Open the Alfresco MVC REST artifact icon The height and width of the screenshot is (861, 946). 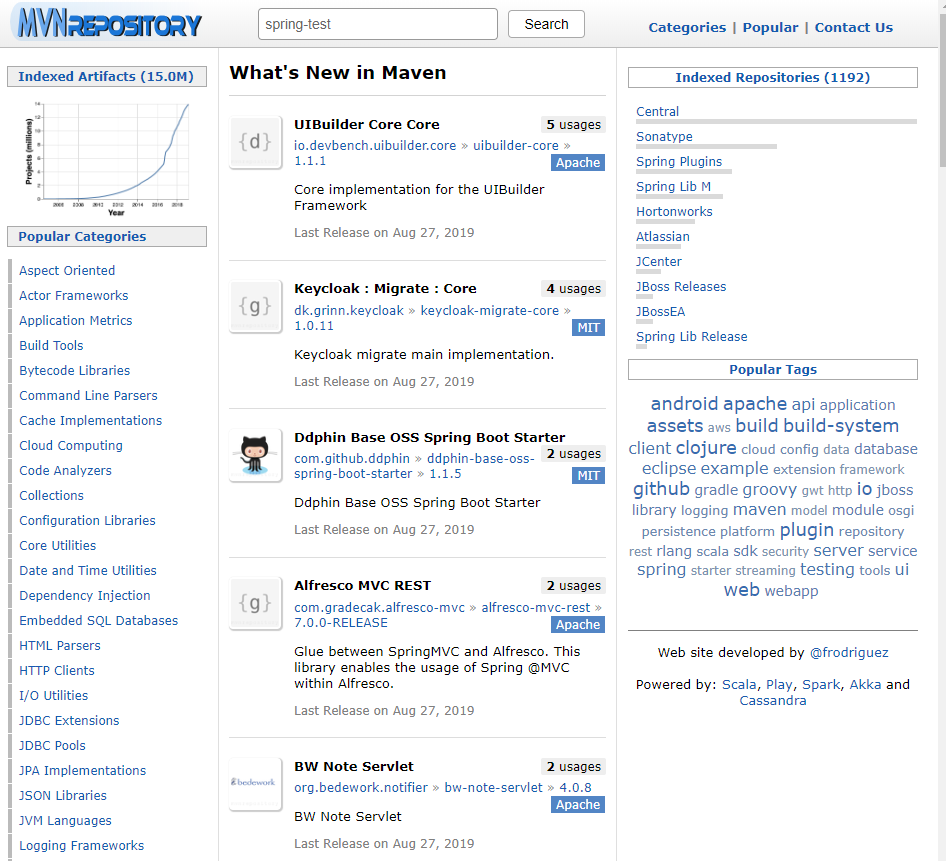[255, 603]
